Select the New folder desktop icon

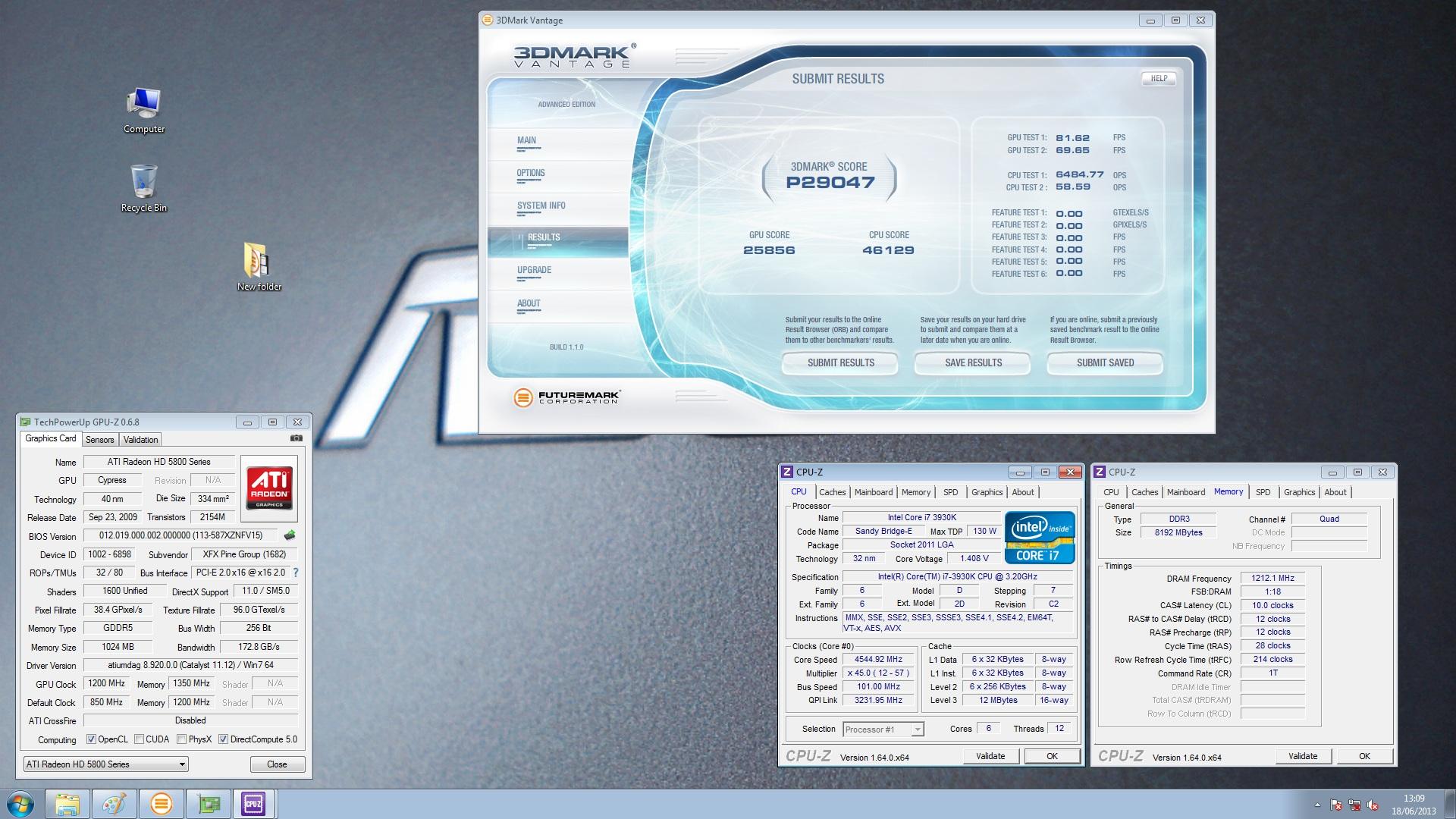tap(259, 267)
